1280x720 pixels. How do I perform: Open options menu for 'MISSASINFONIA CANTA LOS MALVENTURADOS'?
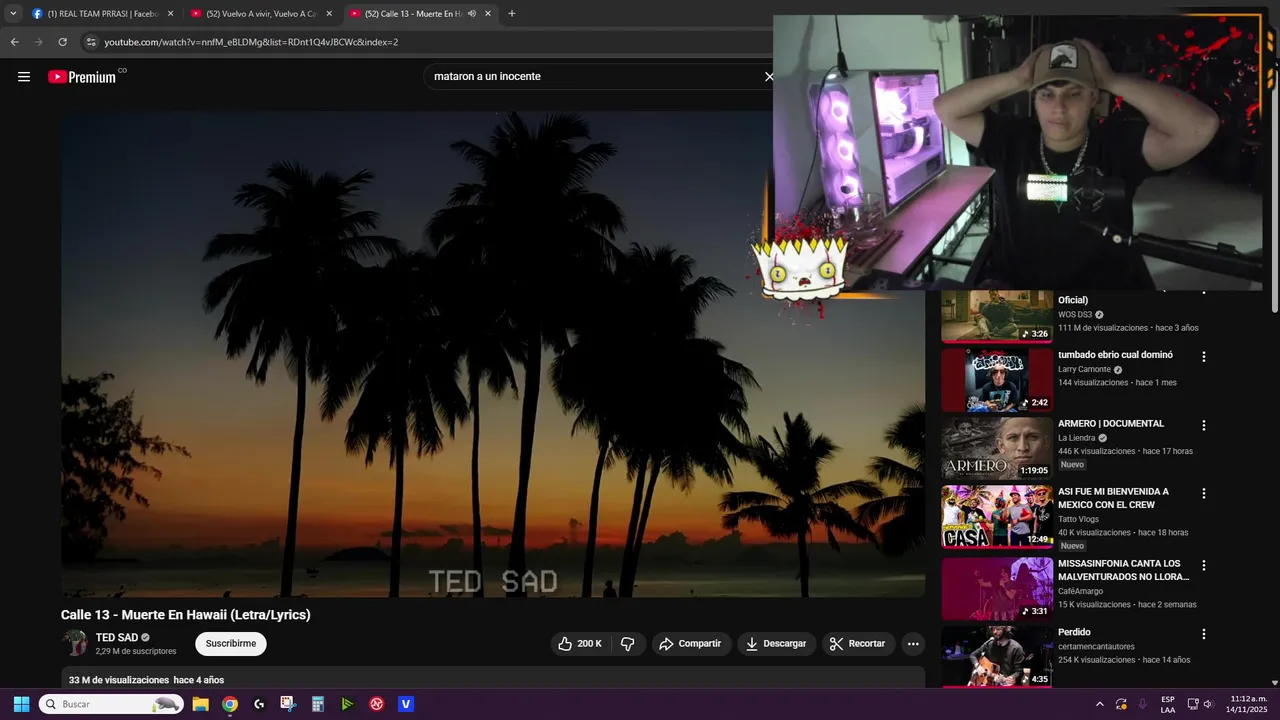[1204, 566]
